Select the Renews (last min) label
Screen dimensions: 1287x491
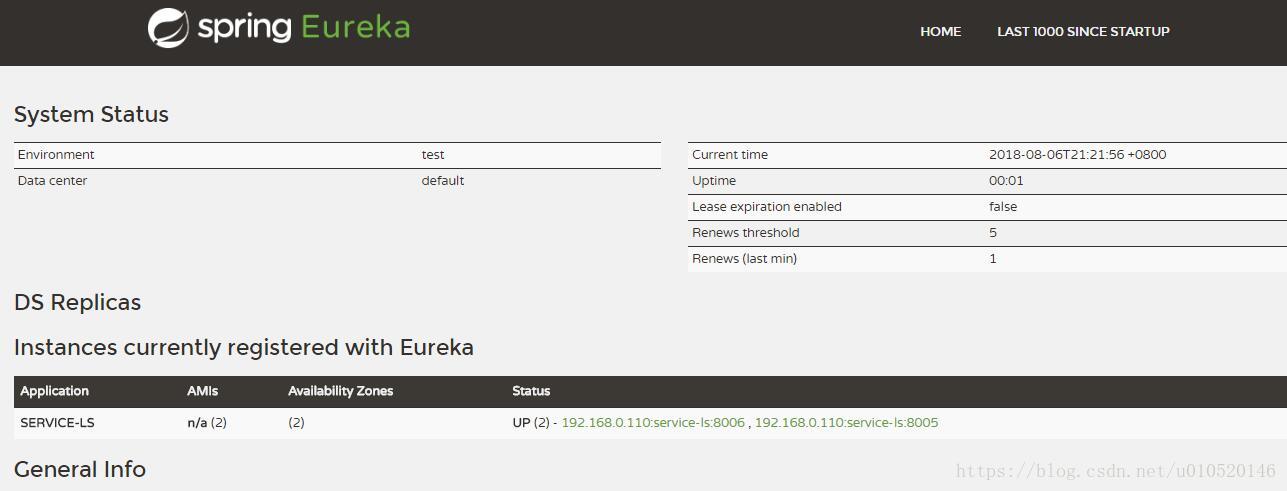coord(745,259)
